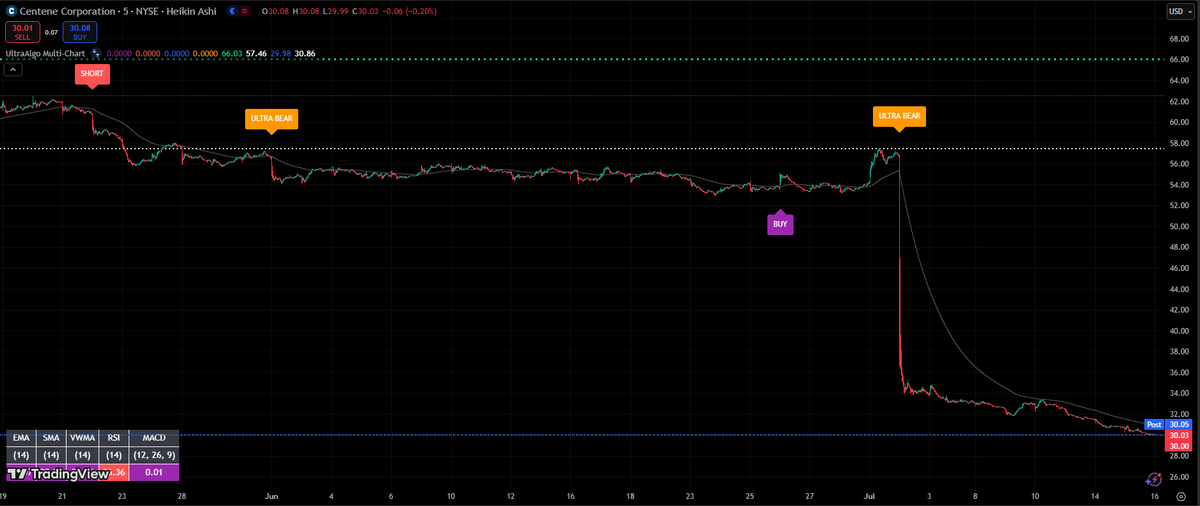The height and width of the screenshot is (506, 1200).
Task: Click the purple BUY signal label
Action: coord(781,223)
